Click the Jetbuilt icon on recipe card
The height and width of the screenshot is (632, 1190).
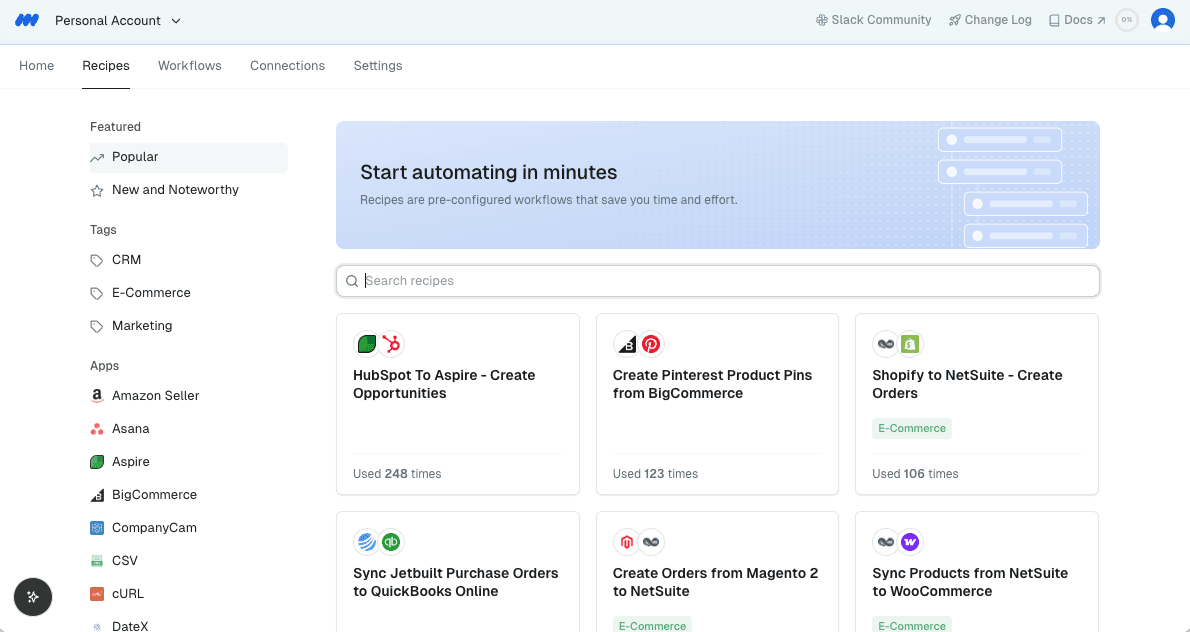[x=367, y=542]
